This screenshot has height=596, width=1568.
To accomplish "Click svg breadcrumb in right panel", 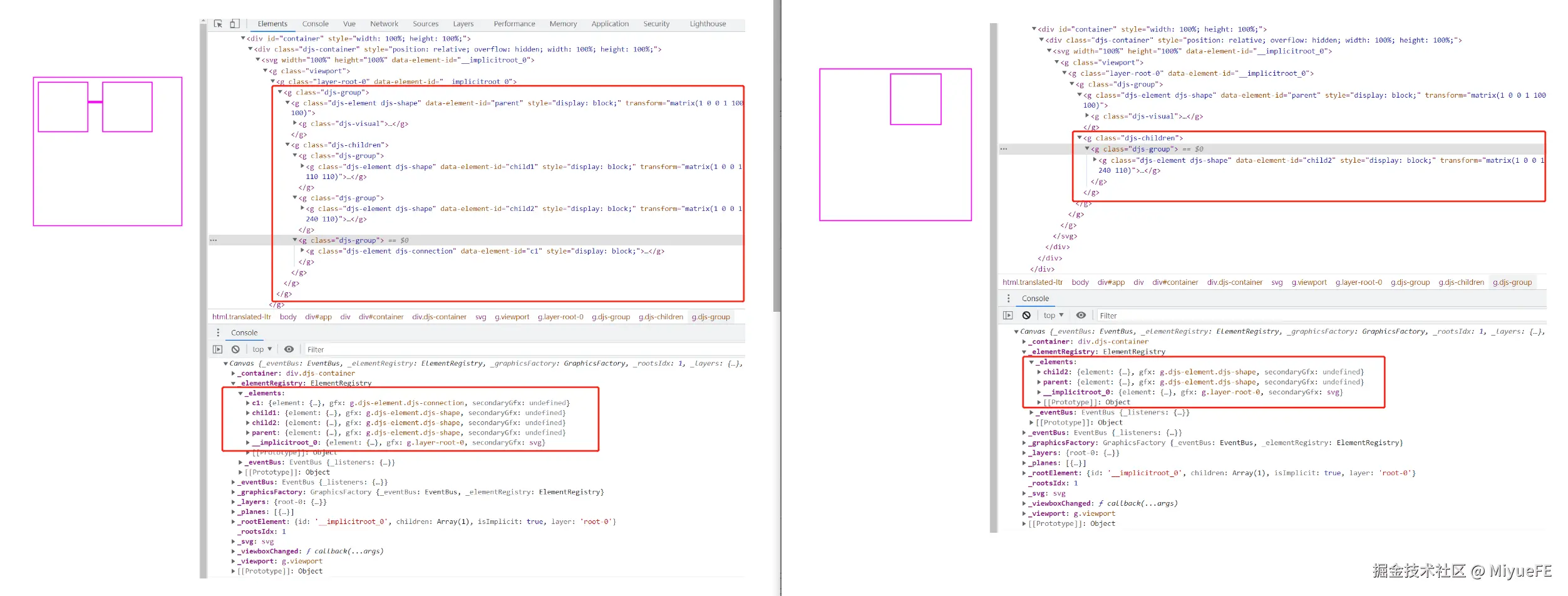I will click(1277, 282).
